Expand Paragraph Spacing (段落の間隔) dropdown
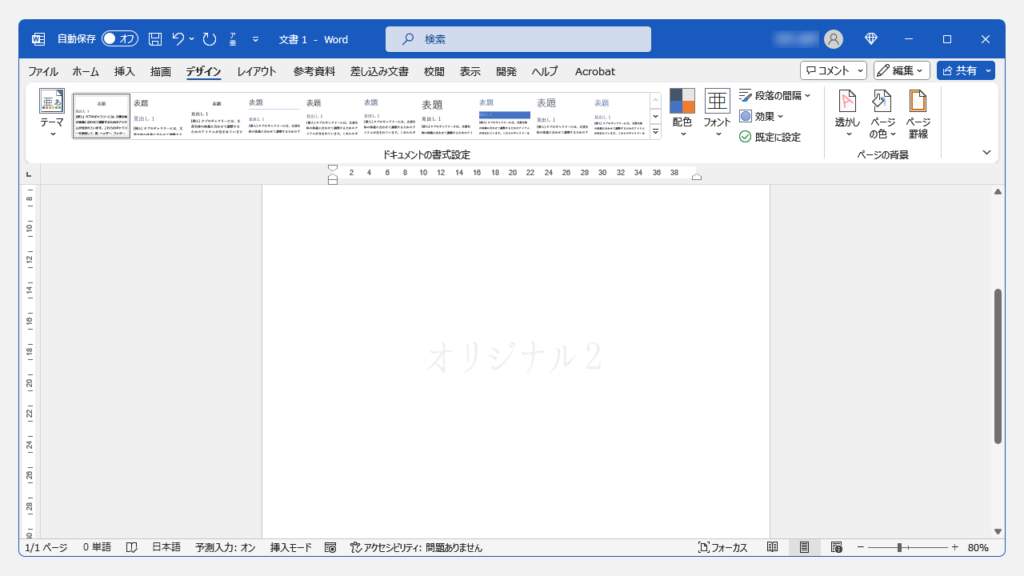 pyautogui.click(x=775, y=96)
